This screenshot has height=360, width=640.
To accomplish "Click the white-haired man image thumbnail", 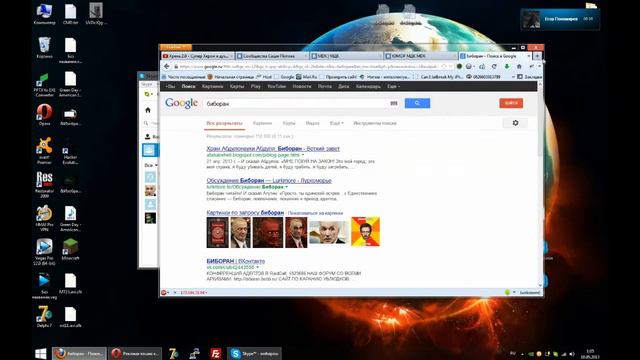I will [328, 232].
